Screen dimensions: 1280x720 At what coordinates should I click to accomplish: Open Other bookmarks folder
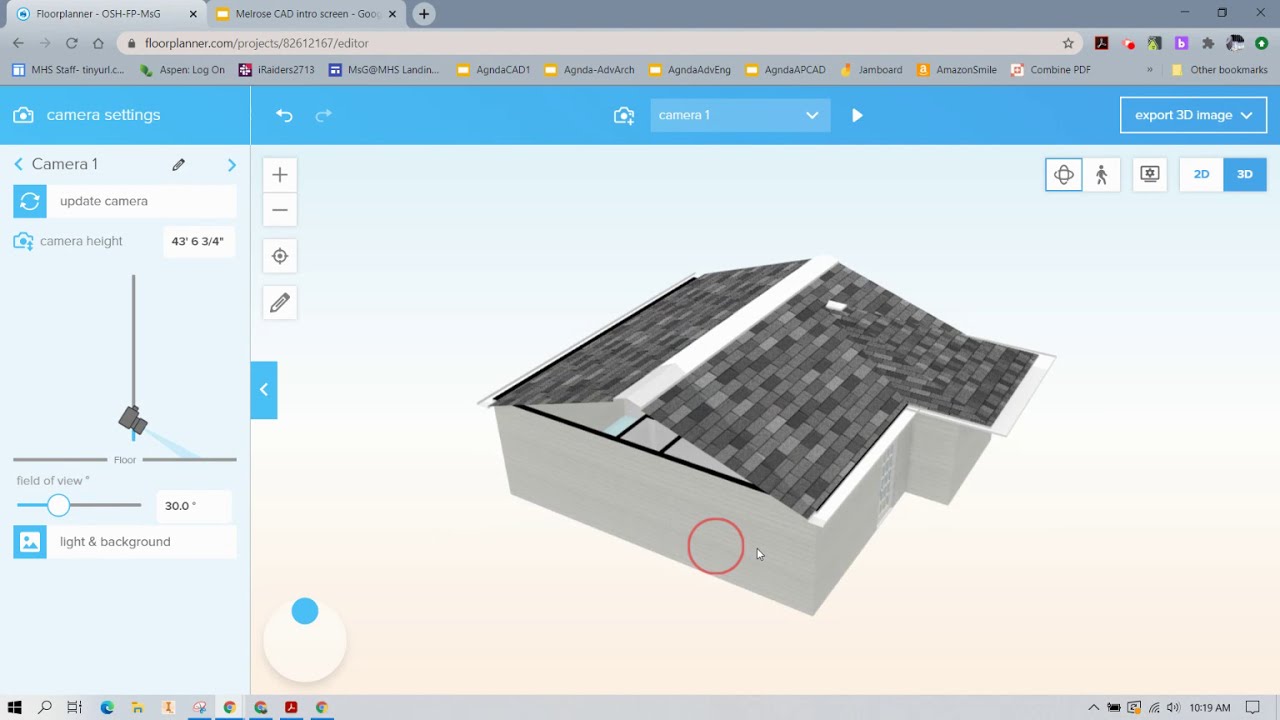coord(1219,70)
